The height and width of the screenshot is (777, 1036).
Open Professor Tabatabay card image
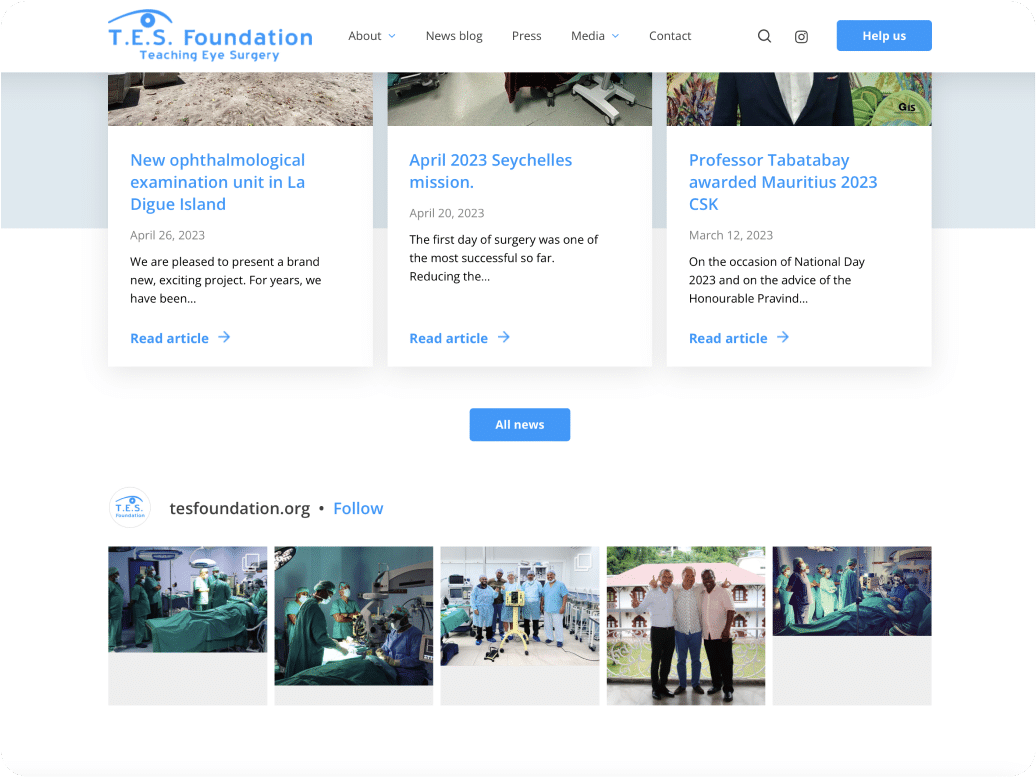click(x=799, y=99)
